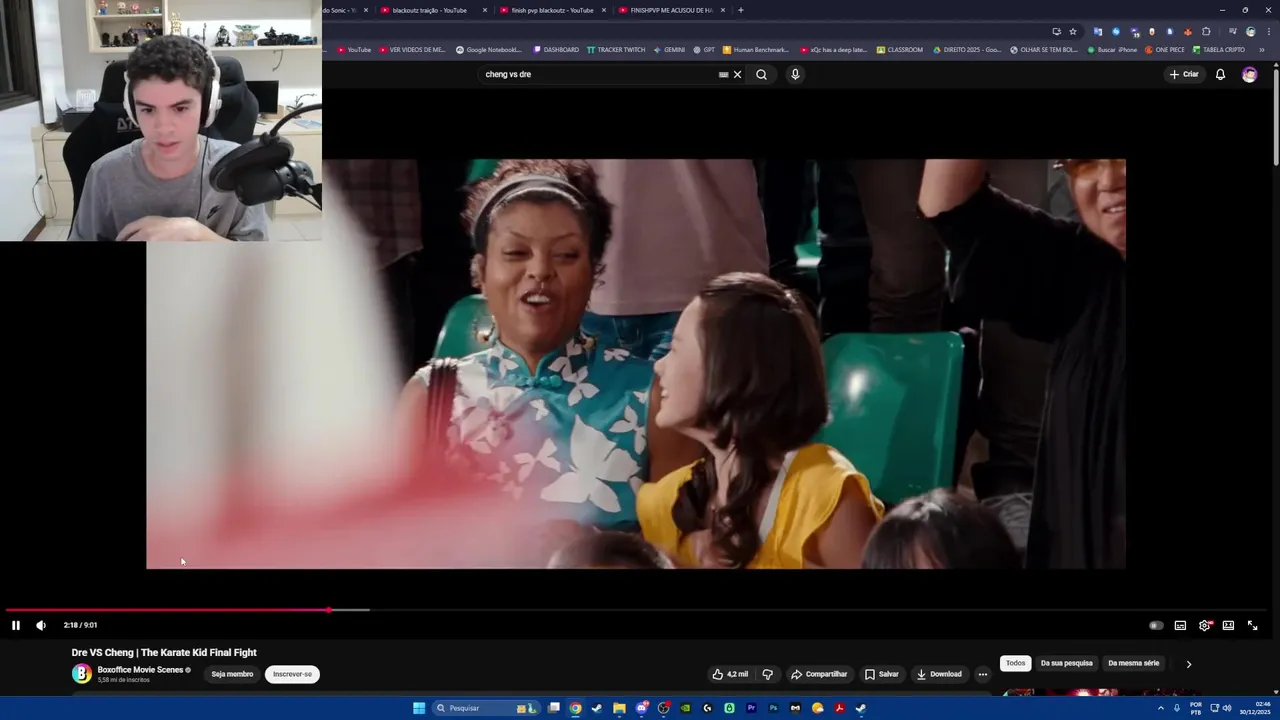This screenshot has width=1280, height=720.
Task: Toggle subtitles/closed captions
Action: [1180, 625]
